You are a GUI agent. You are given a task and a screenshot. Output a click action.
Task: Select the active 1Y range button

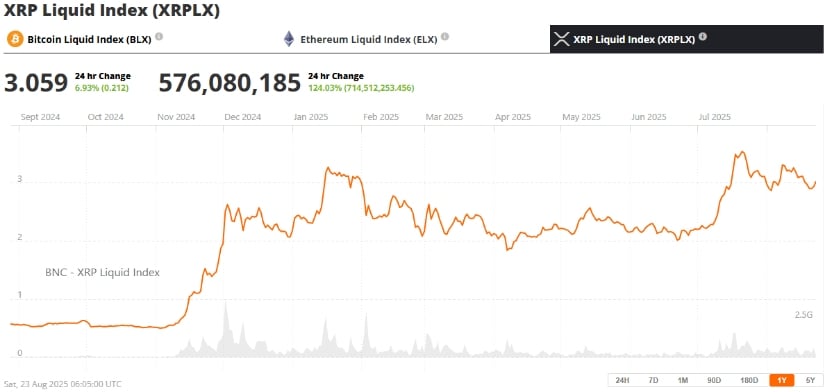782,380
